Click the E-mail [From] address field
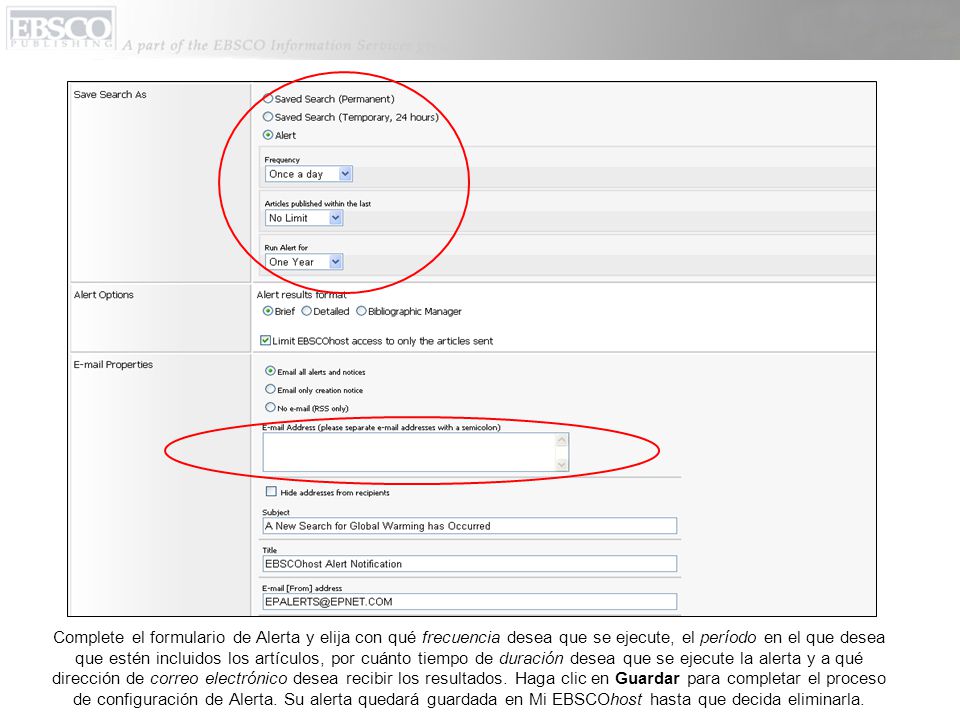The height and width of the screenshot is (720, 960). click(470, 602)
